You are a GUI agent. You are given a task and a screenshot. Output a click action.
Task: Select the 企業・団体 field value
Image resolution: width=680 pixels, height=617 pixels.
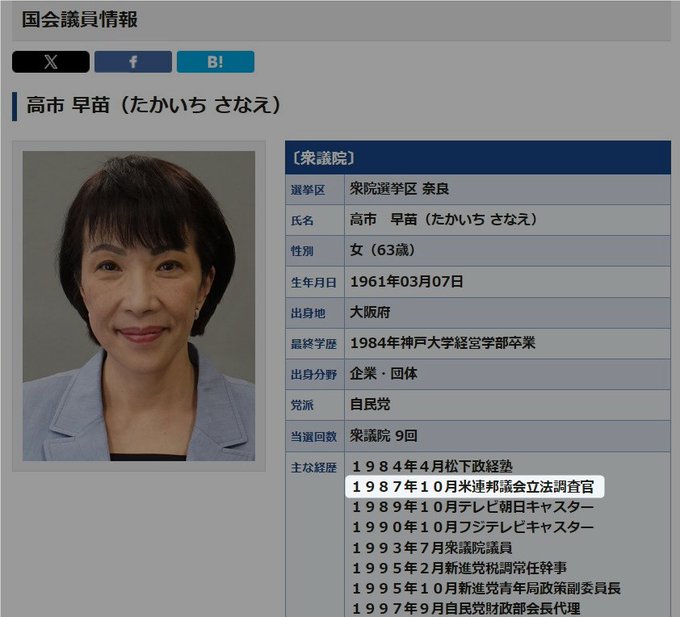(x=384, y=374)
